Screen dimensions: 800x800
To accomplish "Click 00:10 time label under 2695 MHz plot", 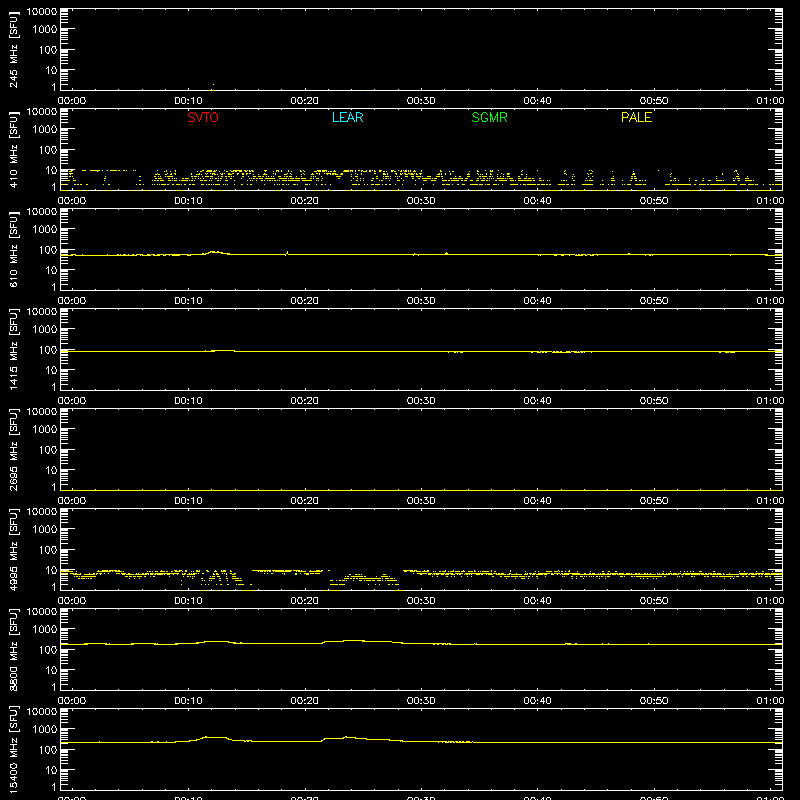I will 188,501.
